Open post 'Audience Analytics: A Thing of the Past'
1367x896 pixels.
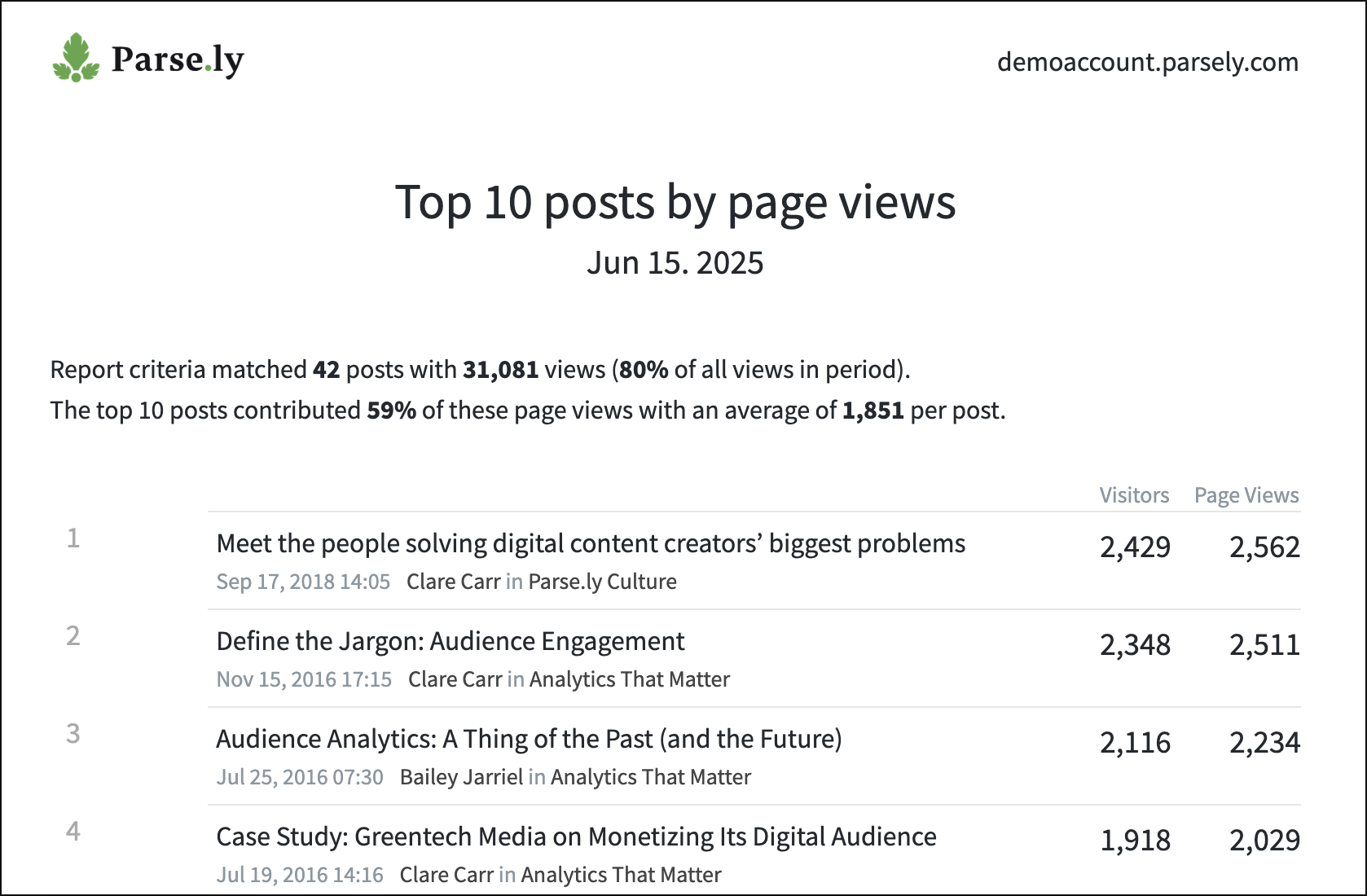(529, 740)
